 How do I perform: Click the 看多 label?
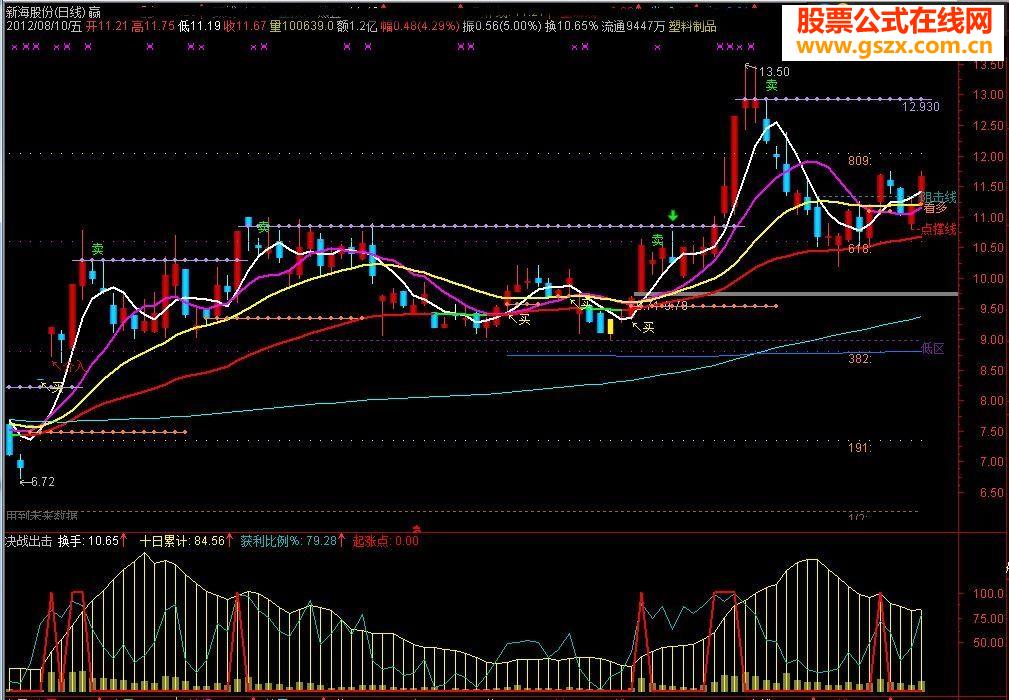click(936, 208)
